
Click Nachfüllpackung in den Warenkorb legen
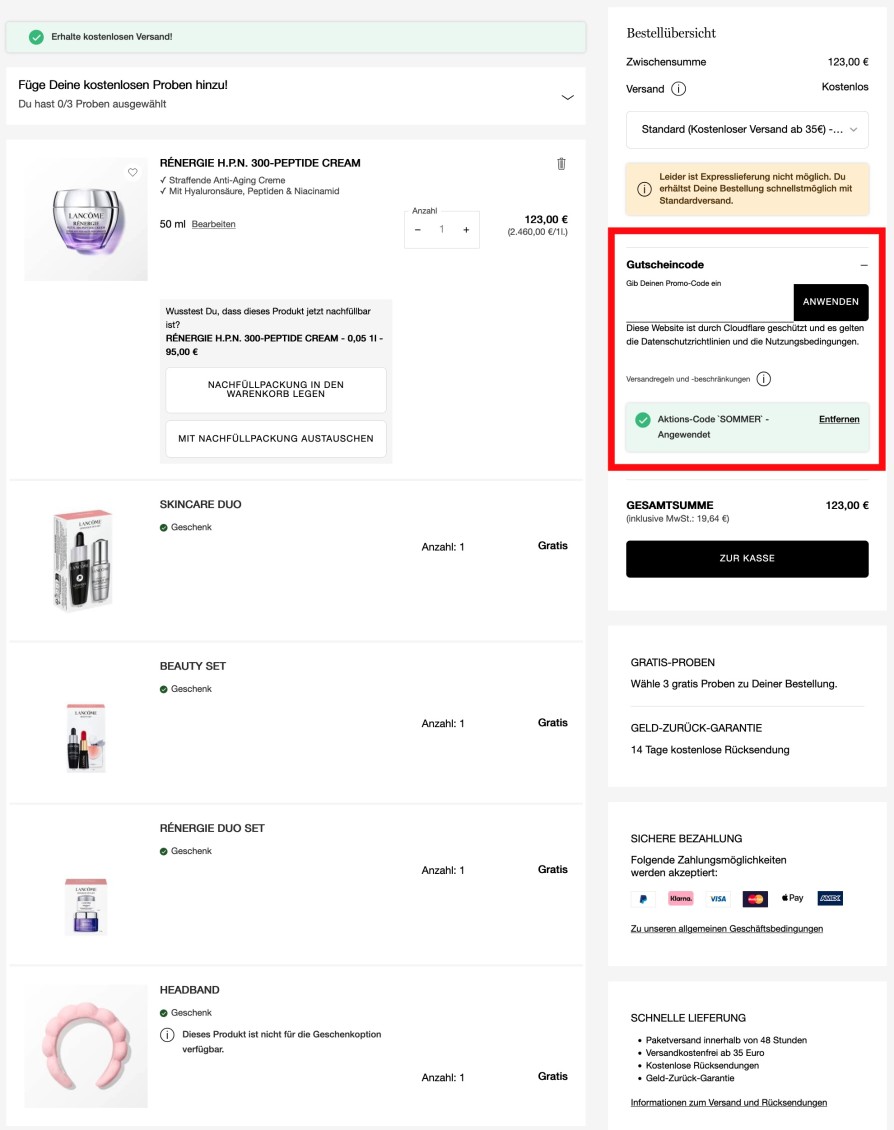[x=276, y=390]
